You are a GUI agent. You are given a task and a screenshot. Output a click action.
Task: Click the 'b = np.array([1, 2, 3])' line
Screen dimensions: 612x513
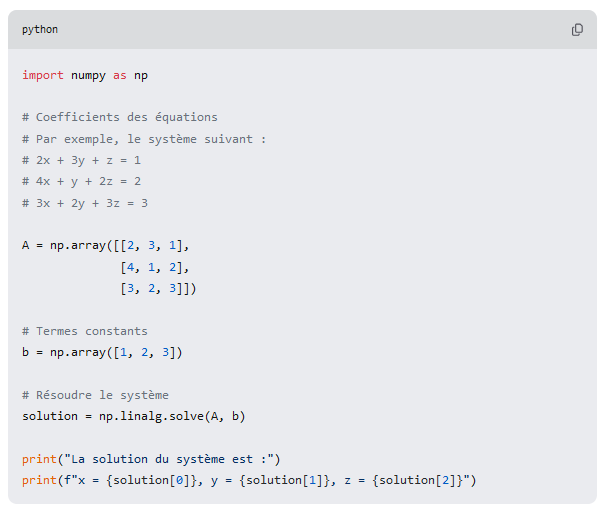pyautogui.click(x=102, y=352)
